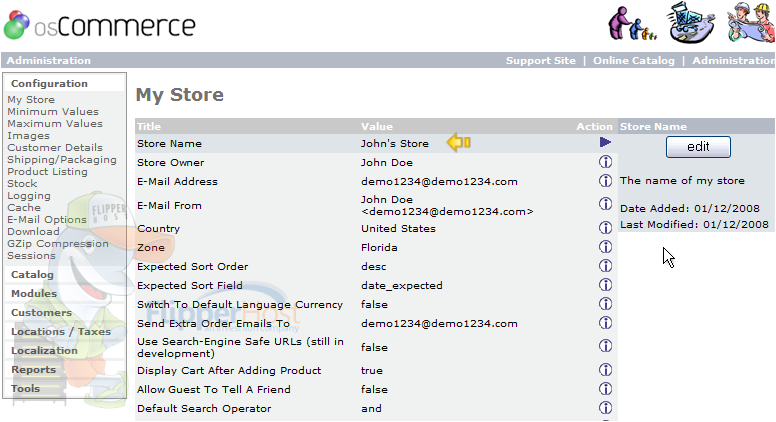Select the E-Mail Address row title
The height and width of the screenshot is (422, 776).
point(177,182)
